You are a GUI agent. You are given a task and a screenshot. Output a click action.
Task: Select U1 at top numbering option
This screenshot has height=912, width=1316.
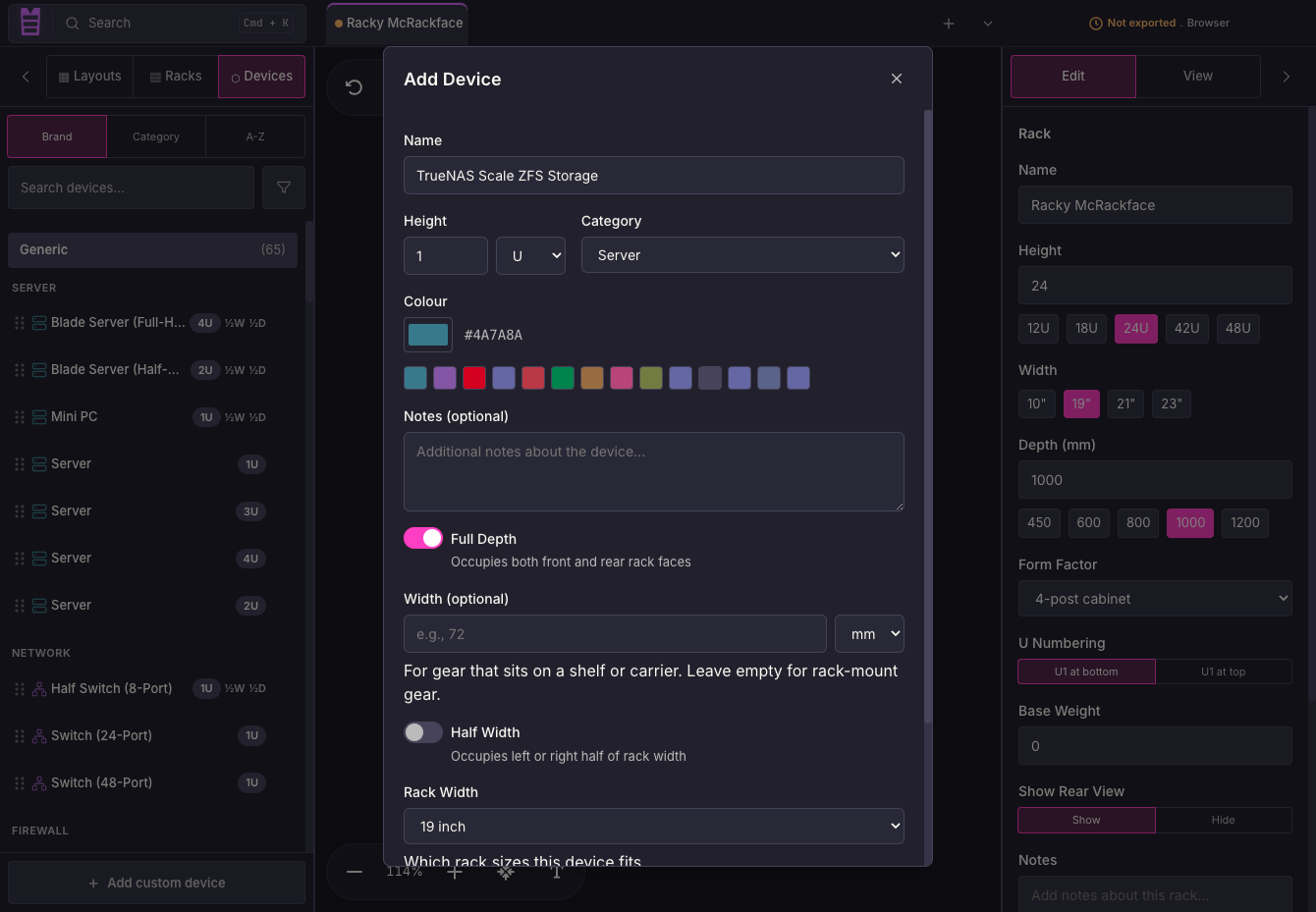coord(1224,671)
